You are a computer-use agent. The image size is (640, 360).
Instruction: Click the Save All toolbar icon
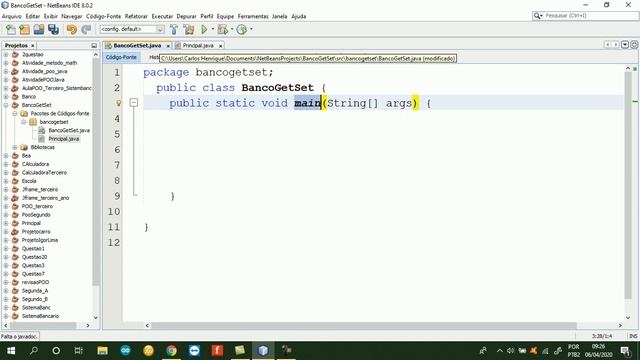(x=53, y=29)
